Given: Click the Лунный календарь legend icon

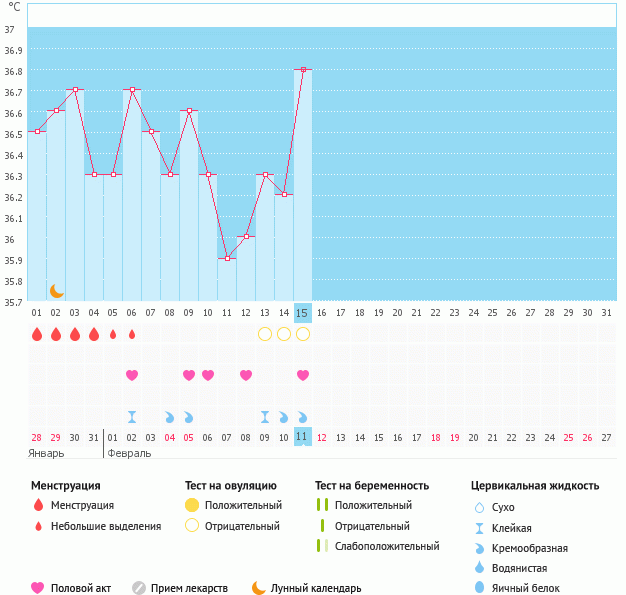Looking at the screenshot, I should pos(259,588).
